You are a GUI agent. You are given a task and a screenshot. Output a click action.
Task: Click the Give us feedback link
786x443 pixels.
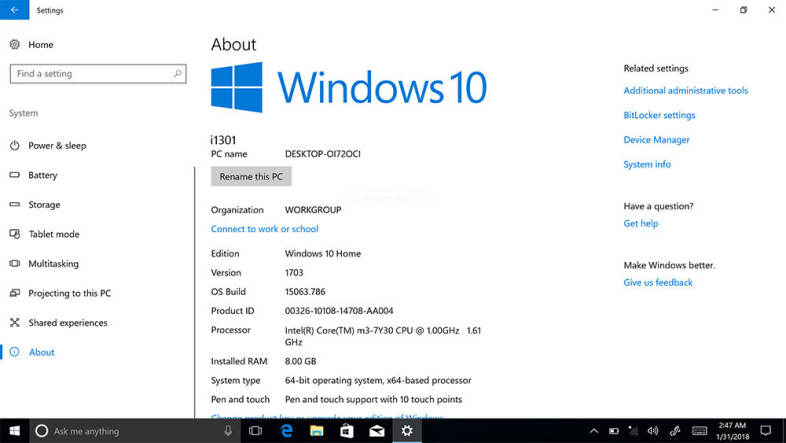pyautogui.click(x=657, y=283)
